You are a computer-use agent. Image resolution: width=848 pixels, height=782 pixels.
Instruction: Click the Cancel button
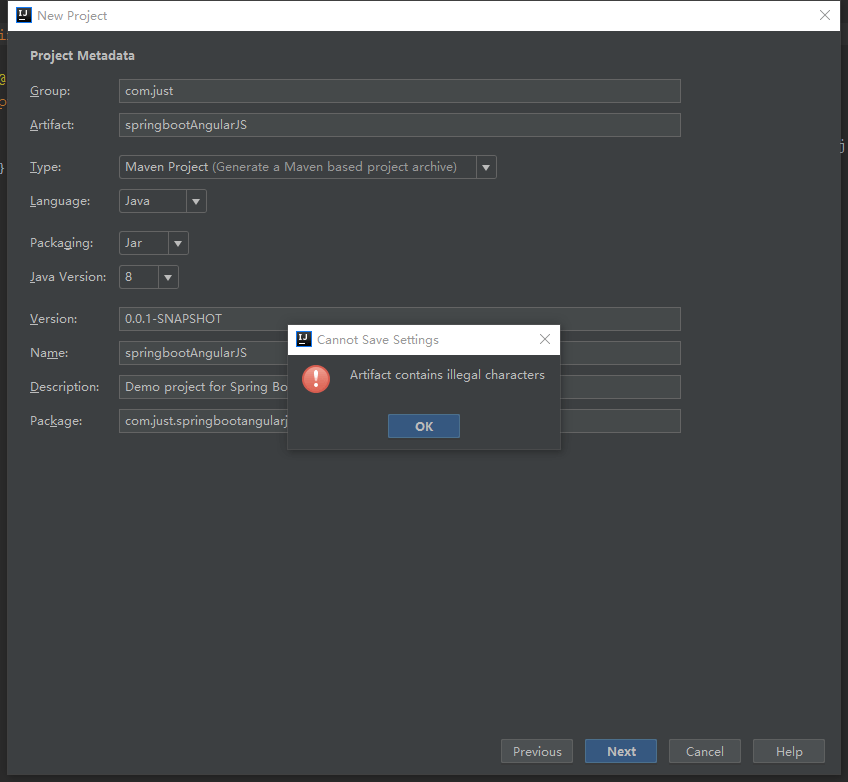coord(704,751)
